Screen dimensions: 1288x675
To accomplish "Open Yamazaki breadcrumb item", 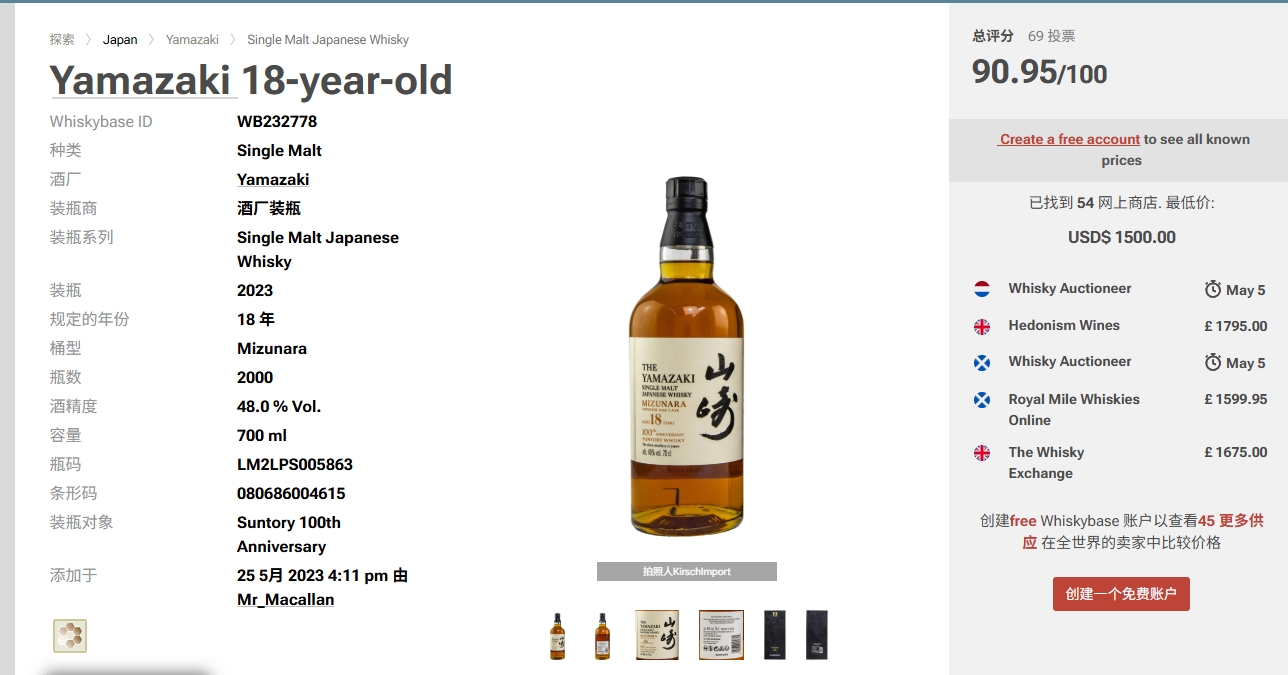I will [x=192, y=40].
